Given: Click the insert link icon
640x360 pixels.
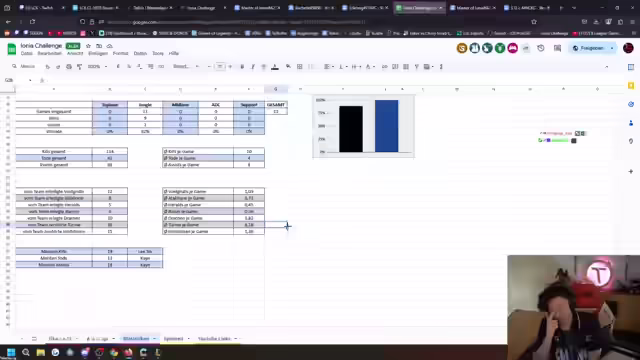Looking at the screenshot, I should tap(384, 67).
